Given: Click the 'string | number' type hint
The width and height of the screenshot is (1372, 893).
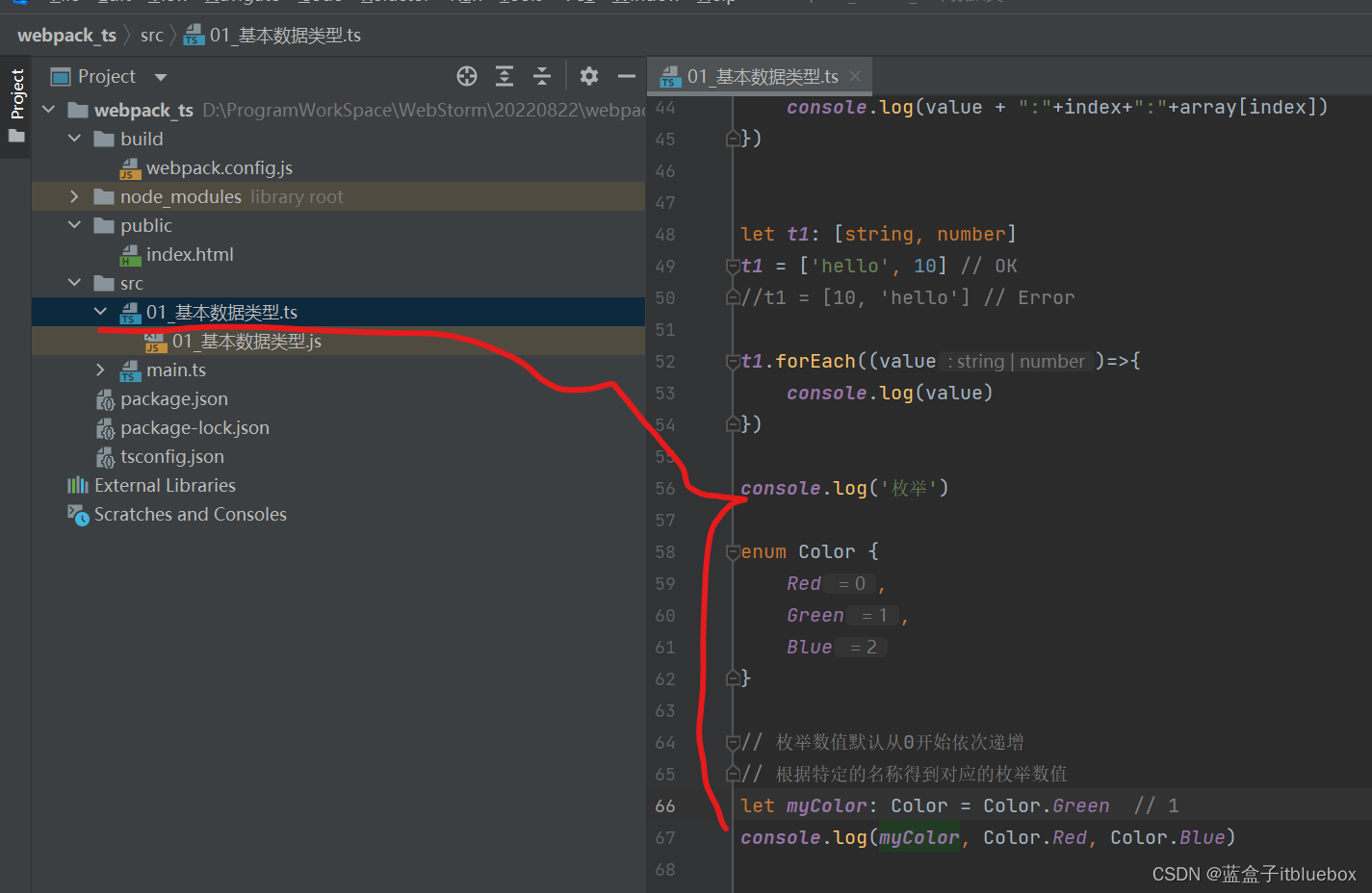Looking at the screenshot, I should click(x=1017, y=362).
